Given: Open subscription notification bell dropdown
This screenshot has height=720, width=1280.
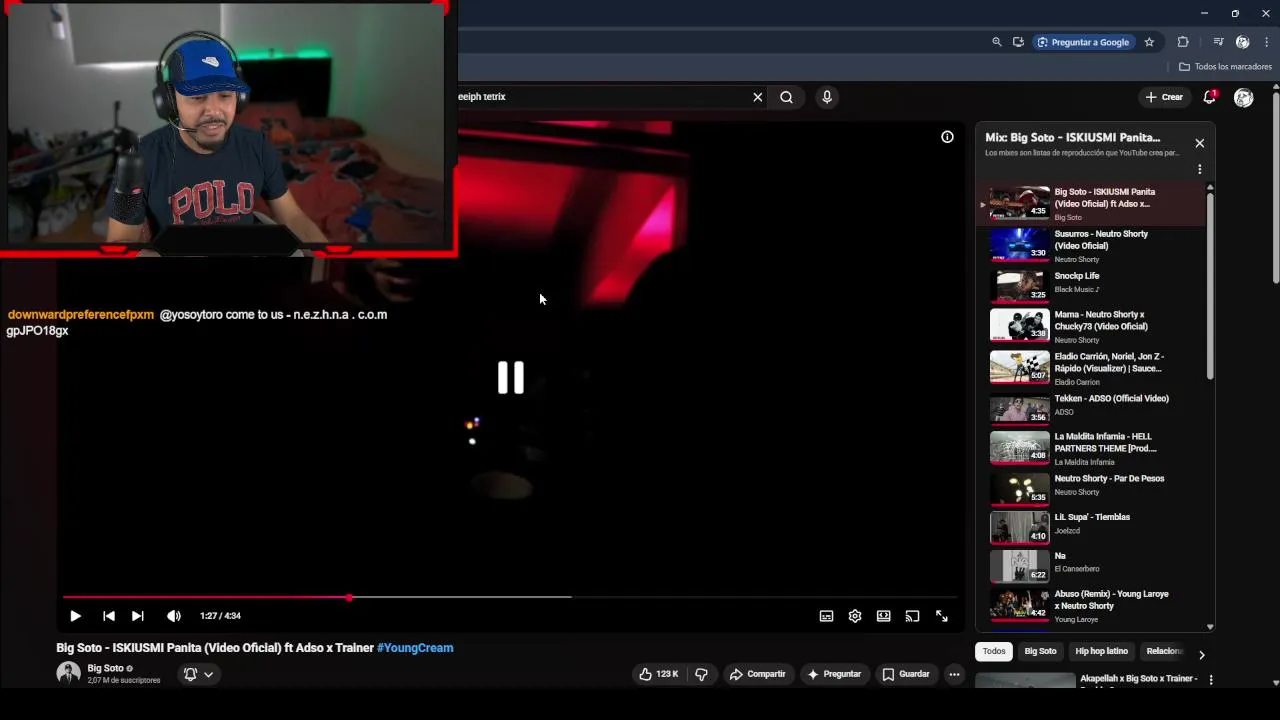Looking at the screenshot, I should coord(198,674).
